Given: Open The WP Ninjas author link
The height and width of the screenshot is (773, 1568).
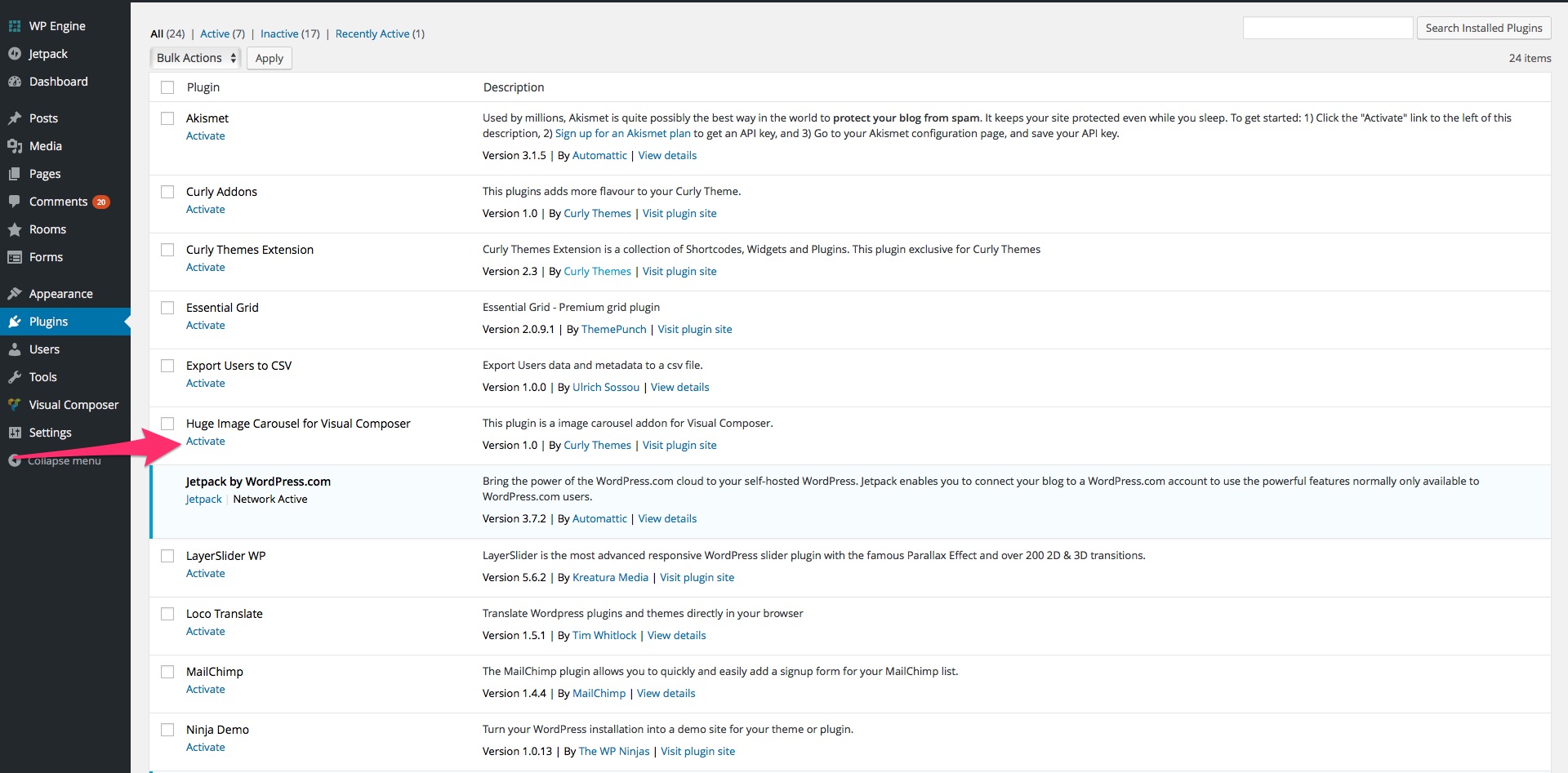Looking at the screenshot, I should [x=614, y=752].
